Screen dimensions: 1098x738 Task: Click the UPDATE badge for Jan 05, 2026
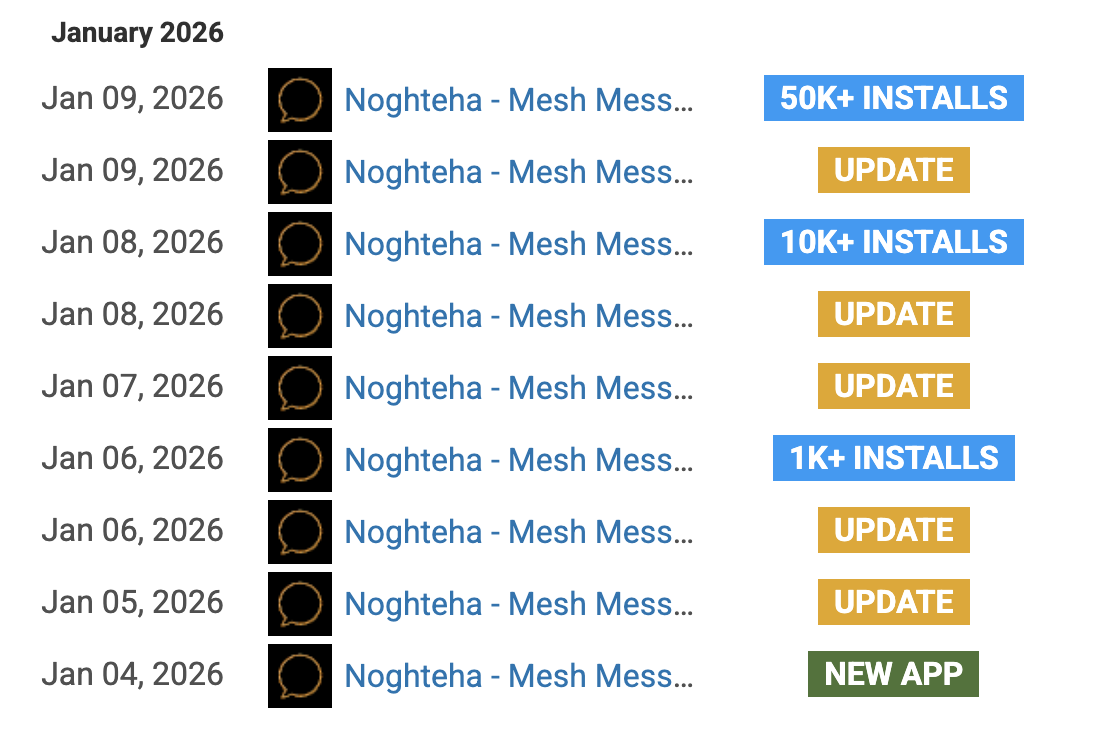(893, 602)
